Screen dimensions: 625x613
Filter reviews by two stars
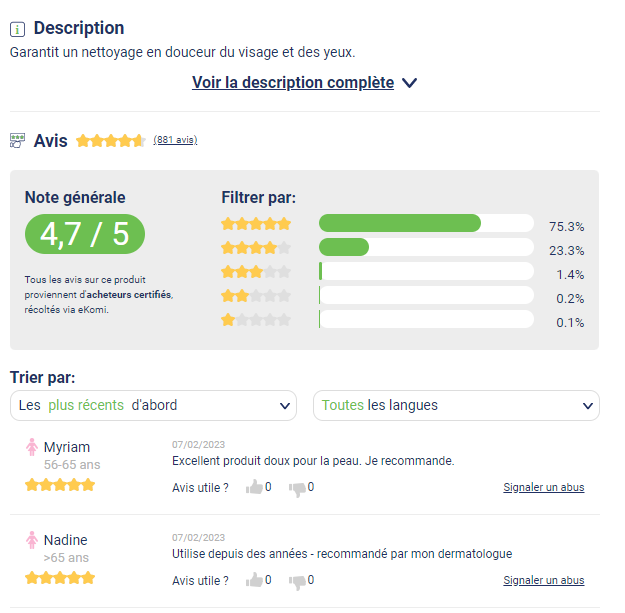tap(256, 296)
